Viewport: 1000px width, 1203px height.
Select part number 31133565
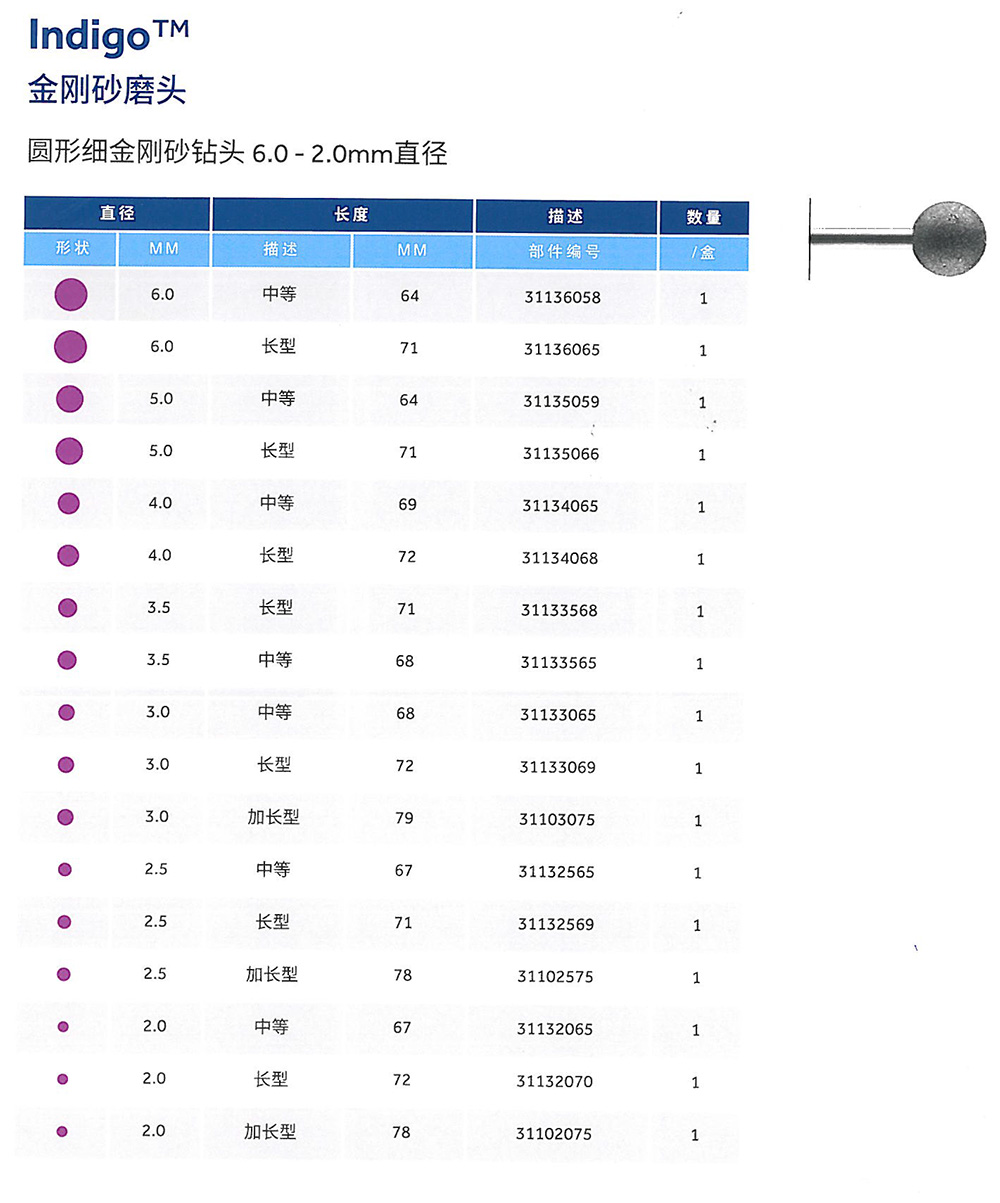(559, 662)
